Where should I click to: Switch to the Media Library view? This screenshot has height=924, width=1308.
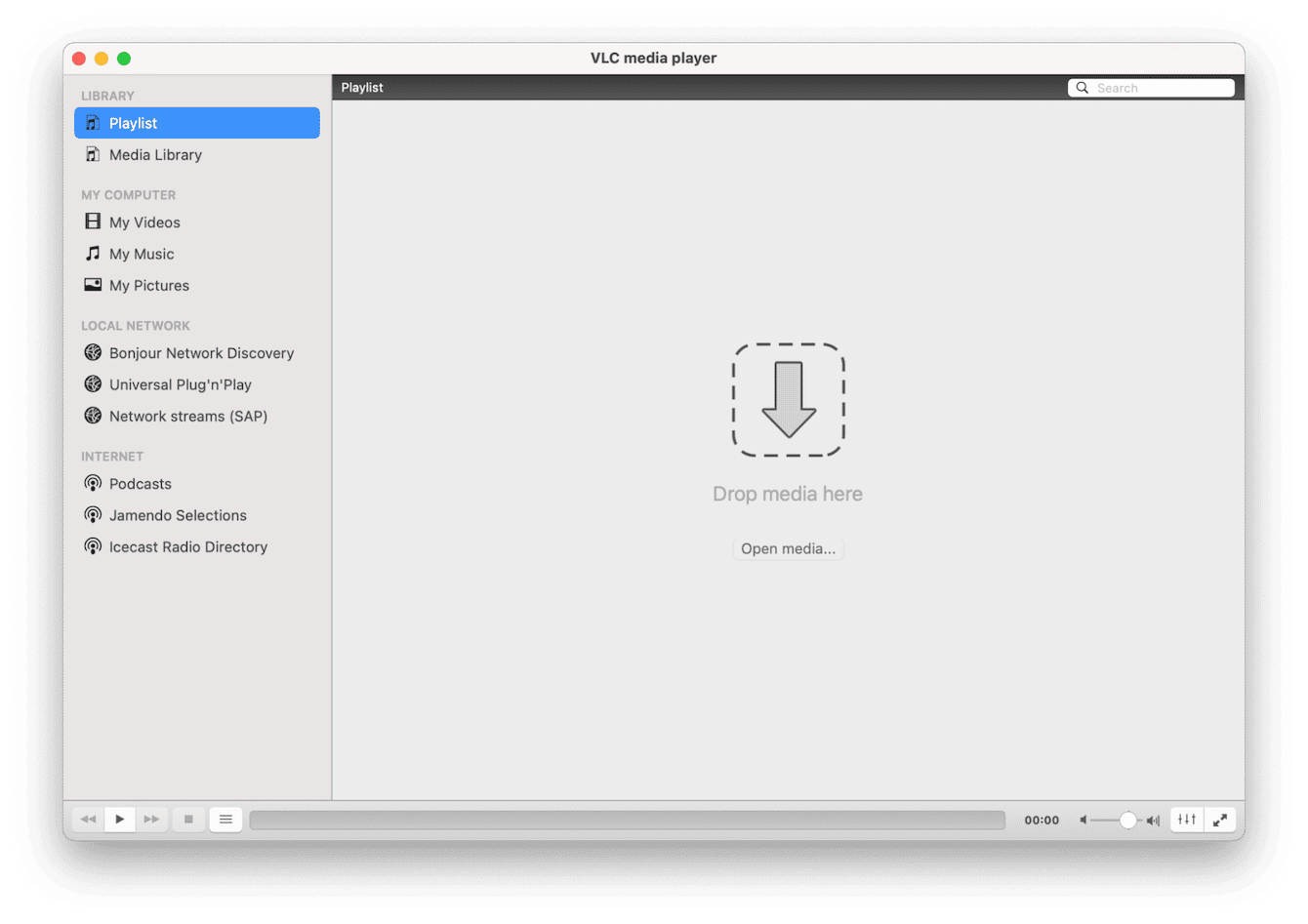click(154, 154)
